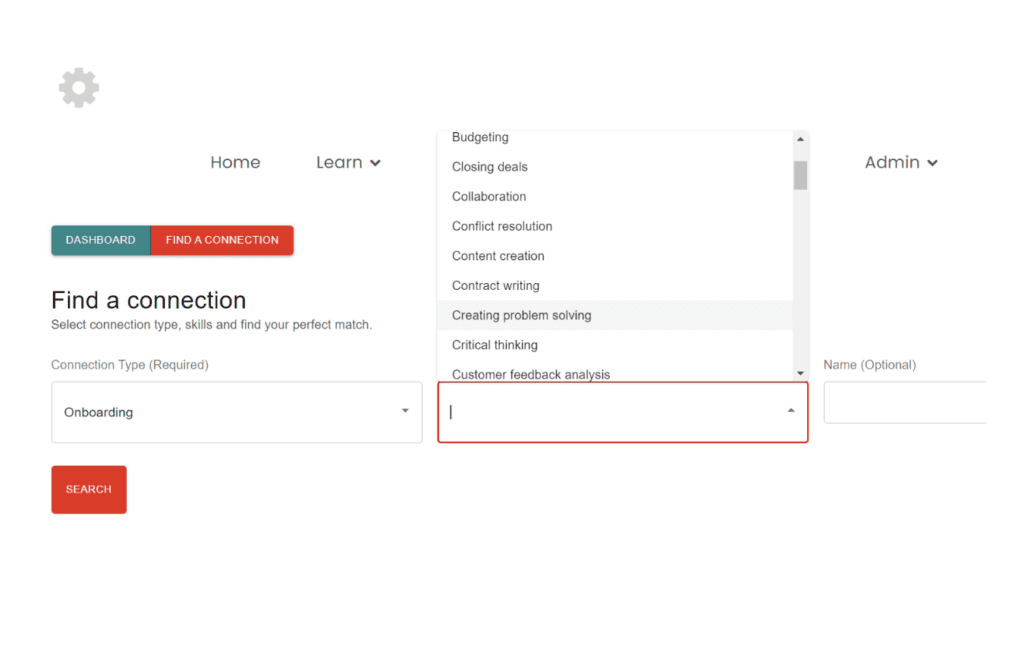This screenshot has width=1024, height=645.
Task: Select Critical thinking option
Action: point(615,345)
